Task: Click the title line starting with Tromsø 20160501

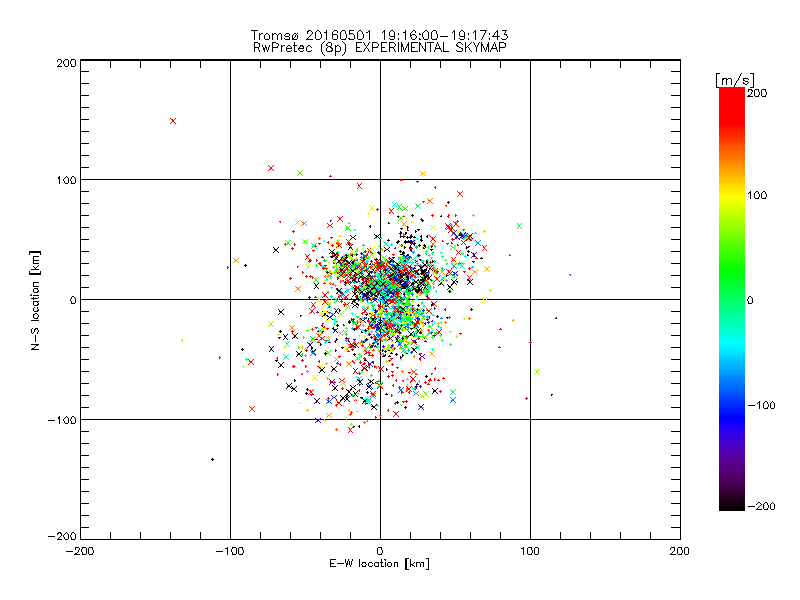Action: pos(379,35)
